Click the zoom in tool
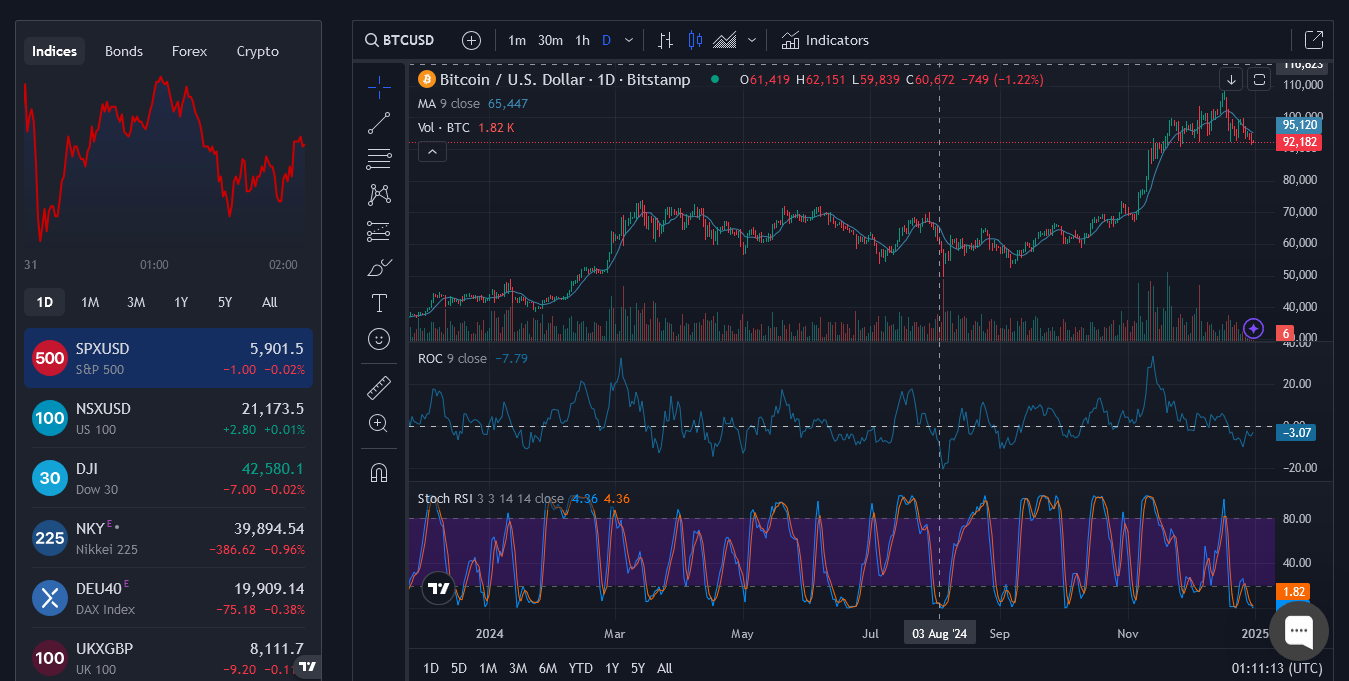This screenshot has width=1349, height=681. point(379,423)
